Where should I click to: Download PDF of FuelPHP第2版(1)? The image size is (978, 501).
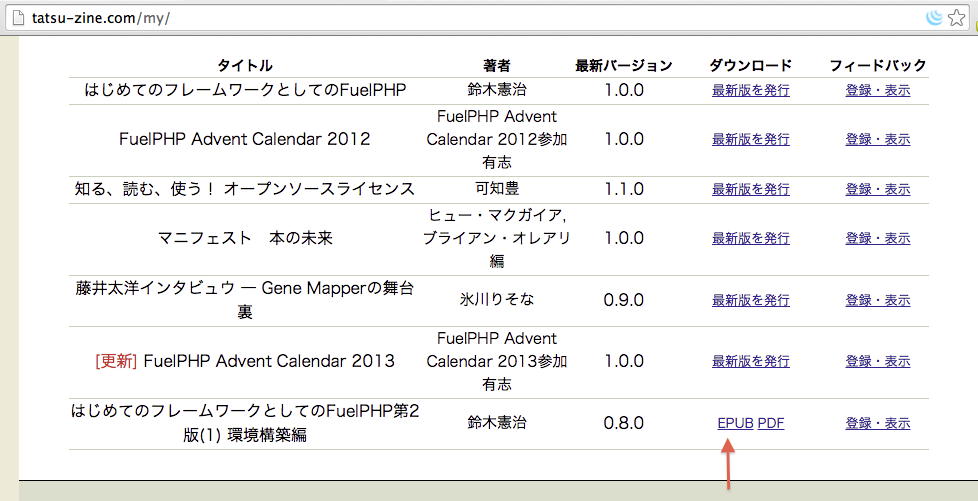770,423
